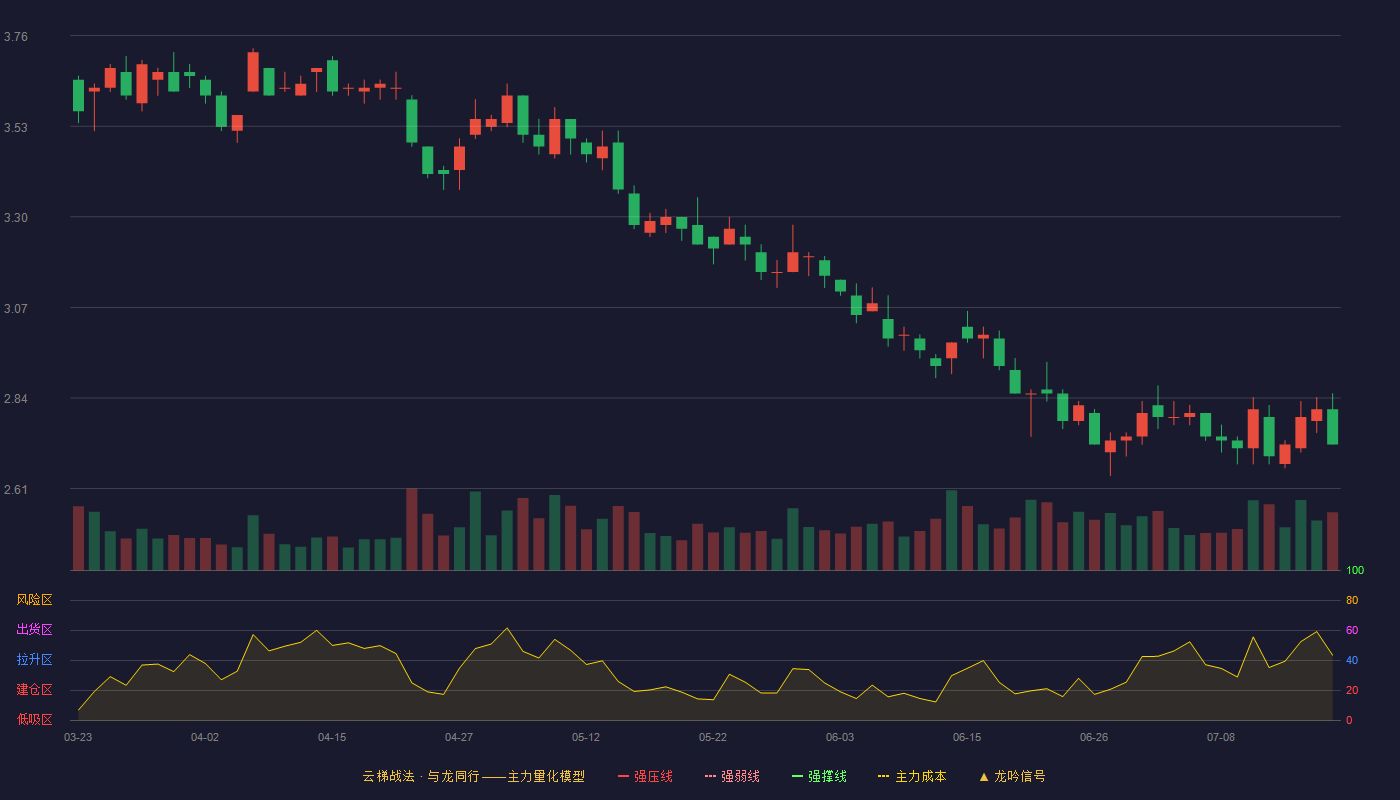
Task: Click the 龙吟信号 triangle legend icon
Action: pyautogui.click(x=984, y=776)
